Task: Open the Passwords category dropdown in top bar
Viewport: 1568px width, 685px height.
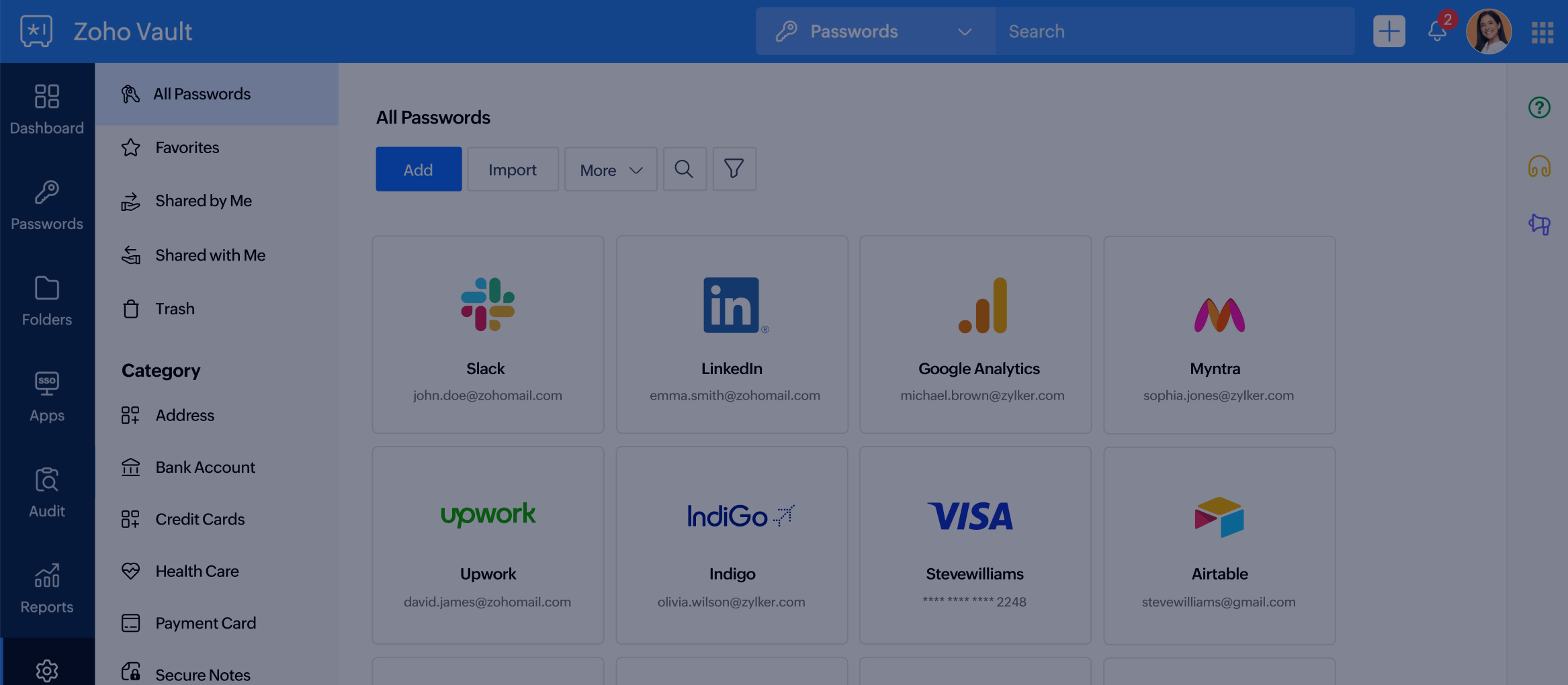Action: [875, 31]
